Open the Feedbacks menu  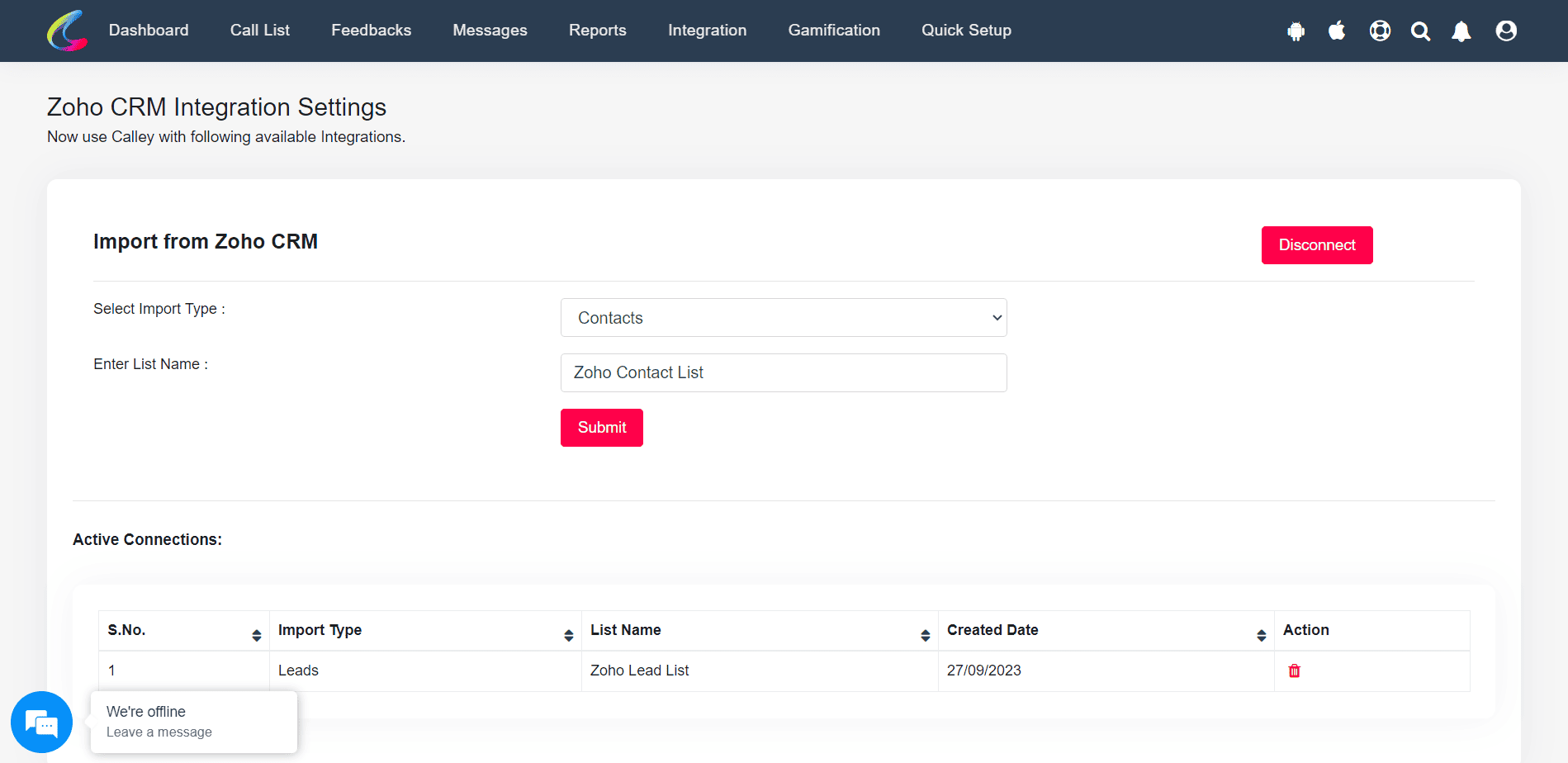pyautogui.click(x=372, y=31)
